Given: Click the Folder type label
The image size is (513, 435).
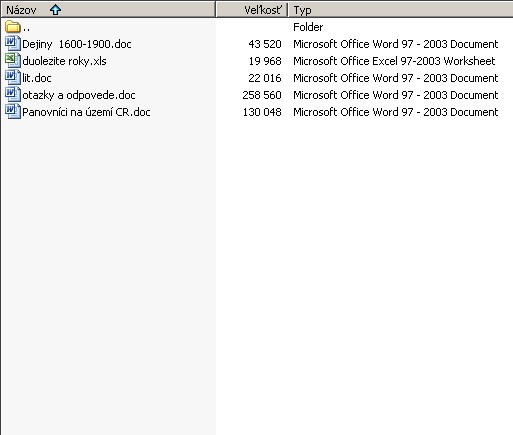Looking at the screenshot, I should pyautogui.click(x=308, y=27).
